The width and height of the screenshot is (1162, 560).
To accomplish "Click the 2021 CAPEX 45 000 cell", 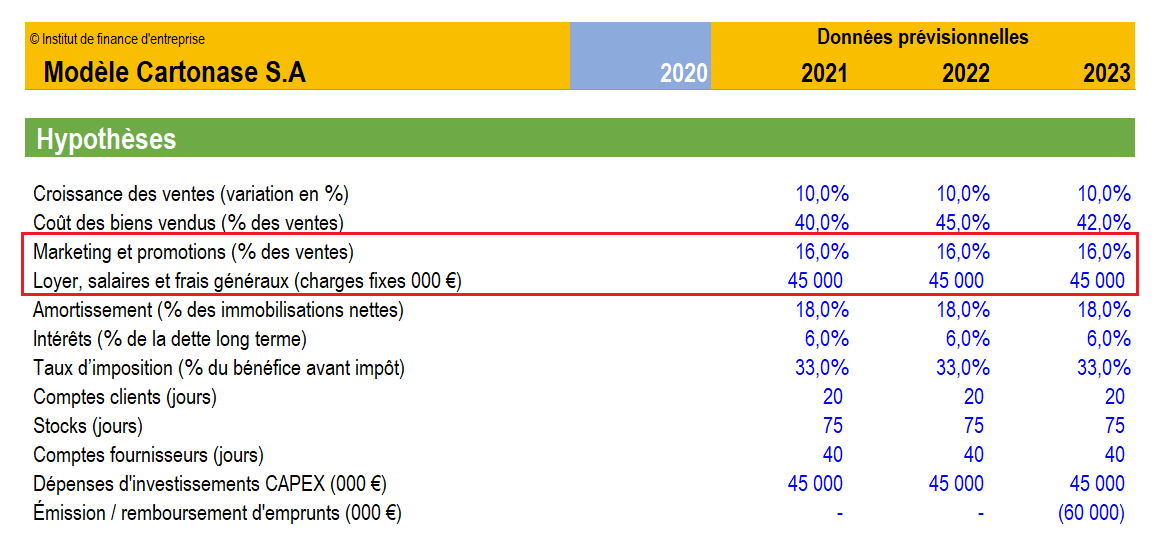I will (x=814, y=484).
